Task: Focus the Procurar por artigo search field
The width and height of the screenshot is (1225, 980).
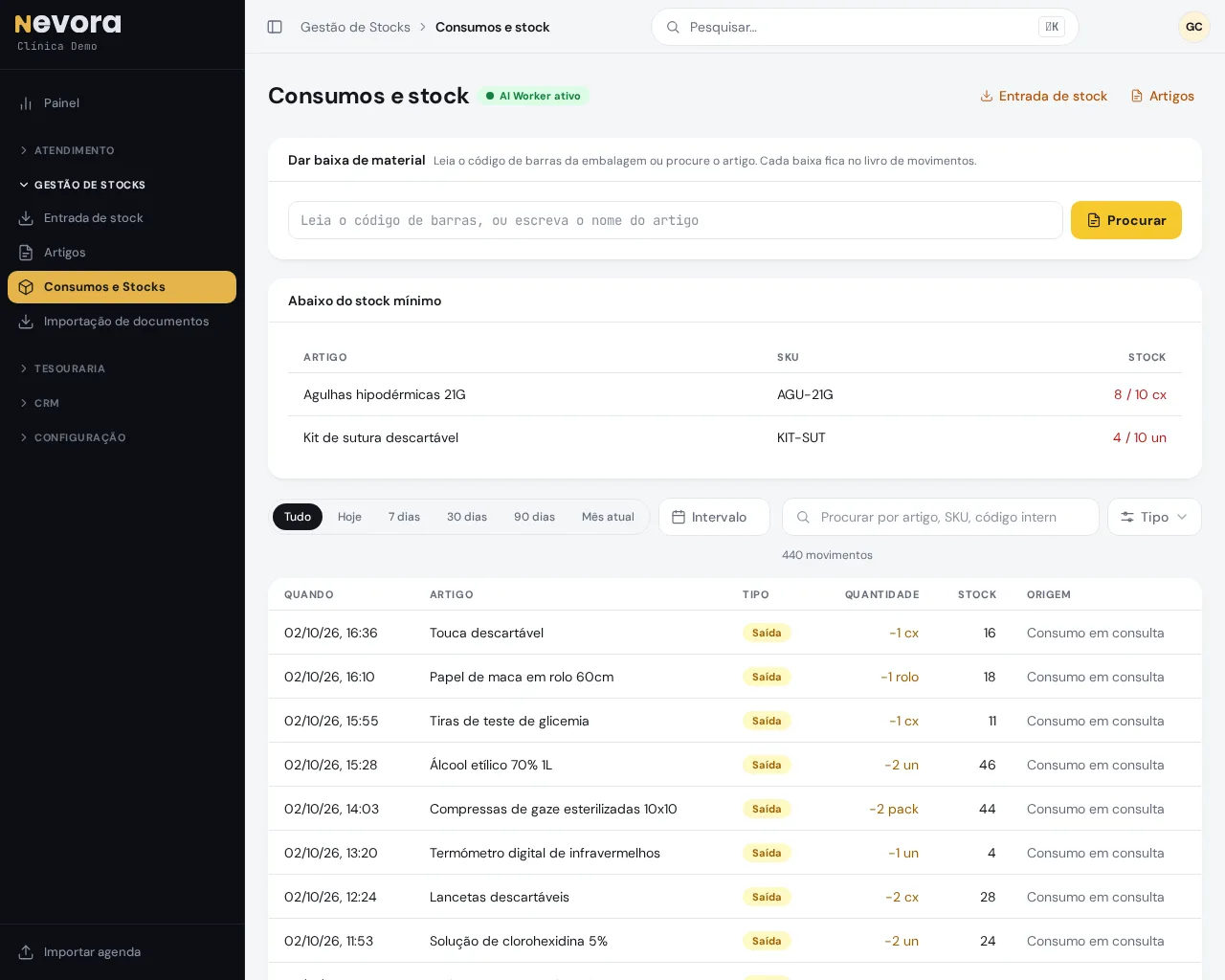Action: click(941, 517)
